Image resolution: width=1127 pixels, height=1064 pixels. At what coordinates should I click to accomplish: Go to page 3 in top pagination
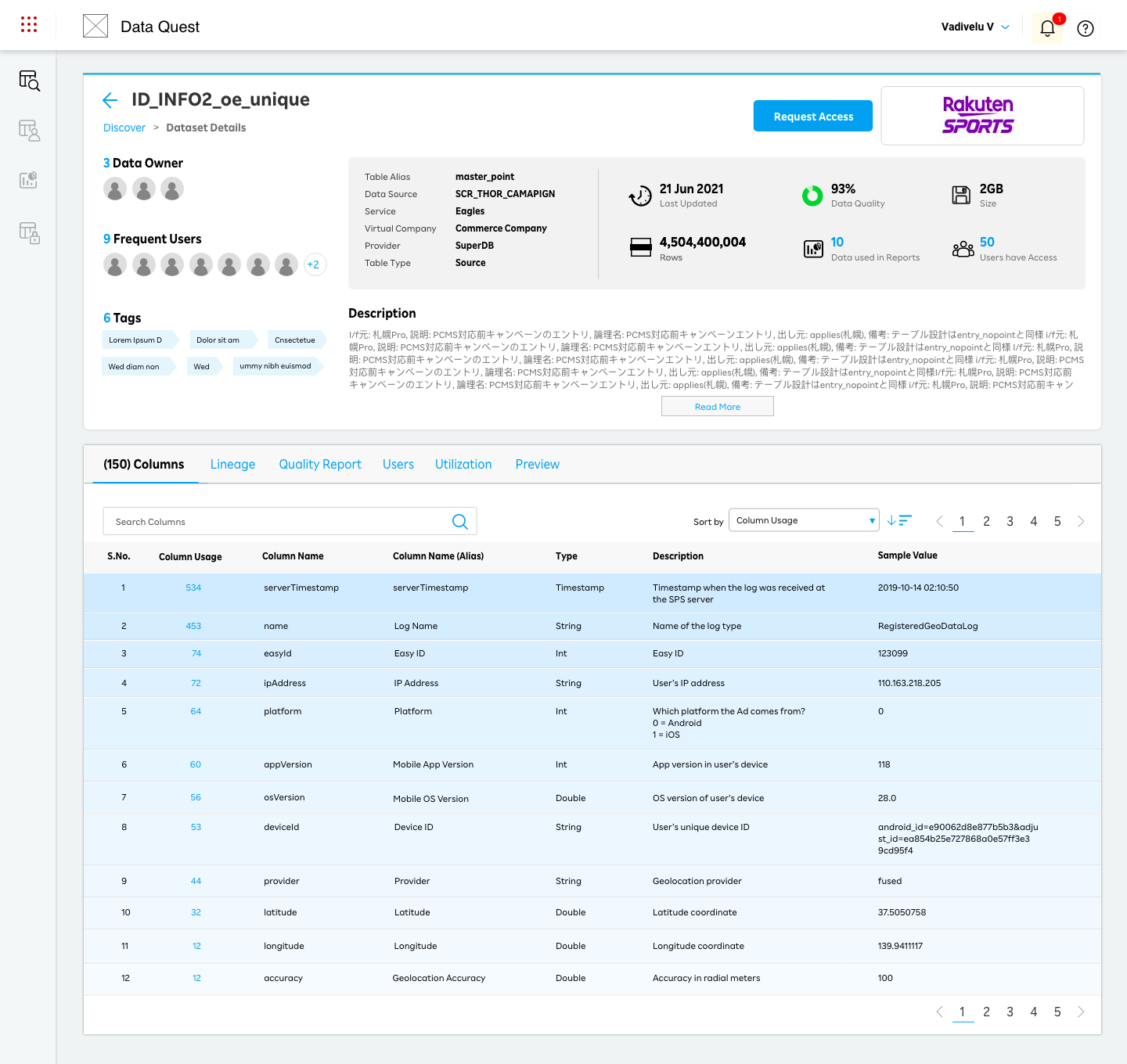click(1010, 522)
